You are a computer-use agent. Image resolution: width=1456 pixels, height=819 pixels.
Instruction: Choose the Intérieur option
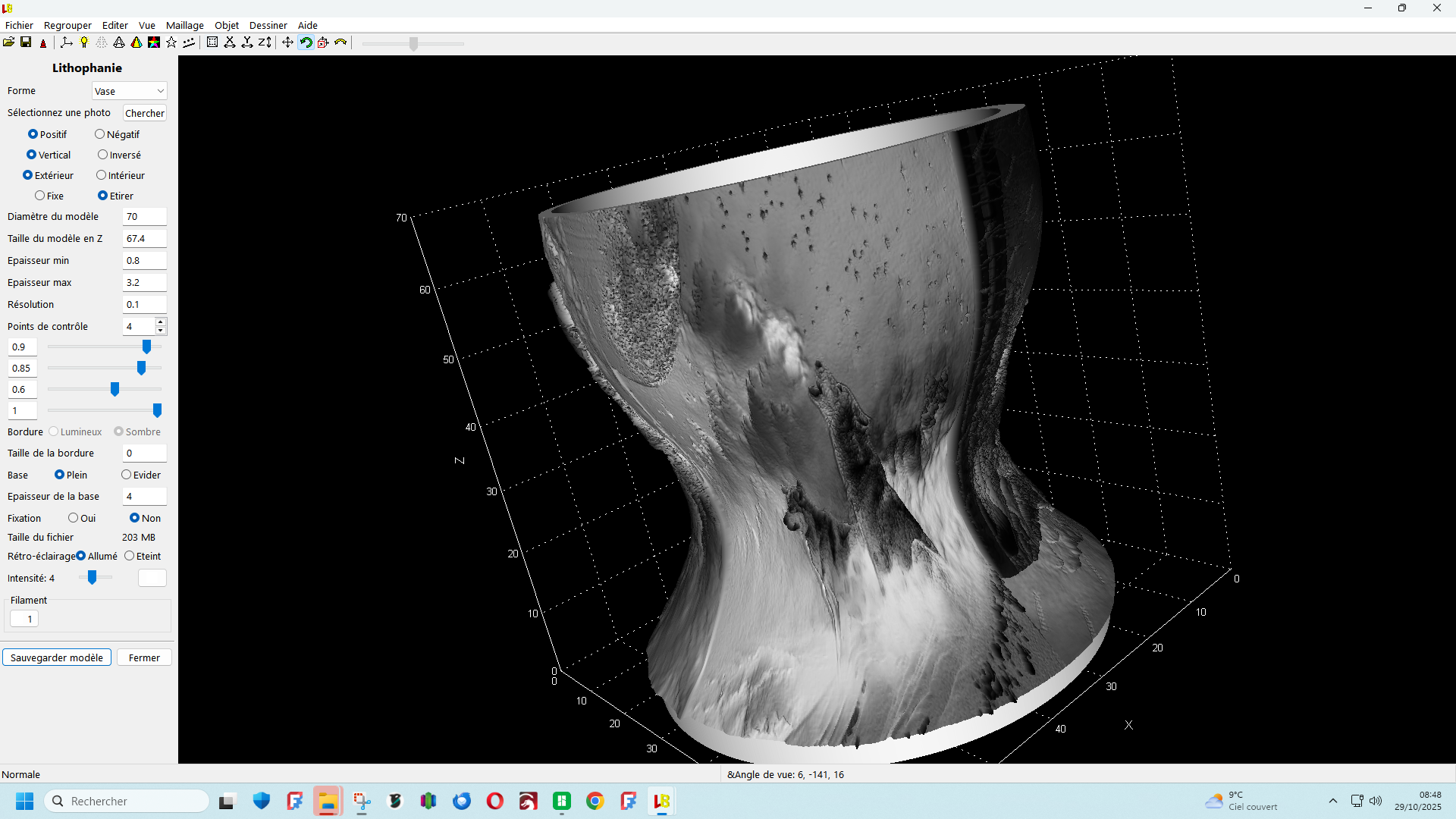pos(102,175)
